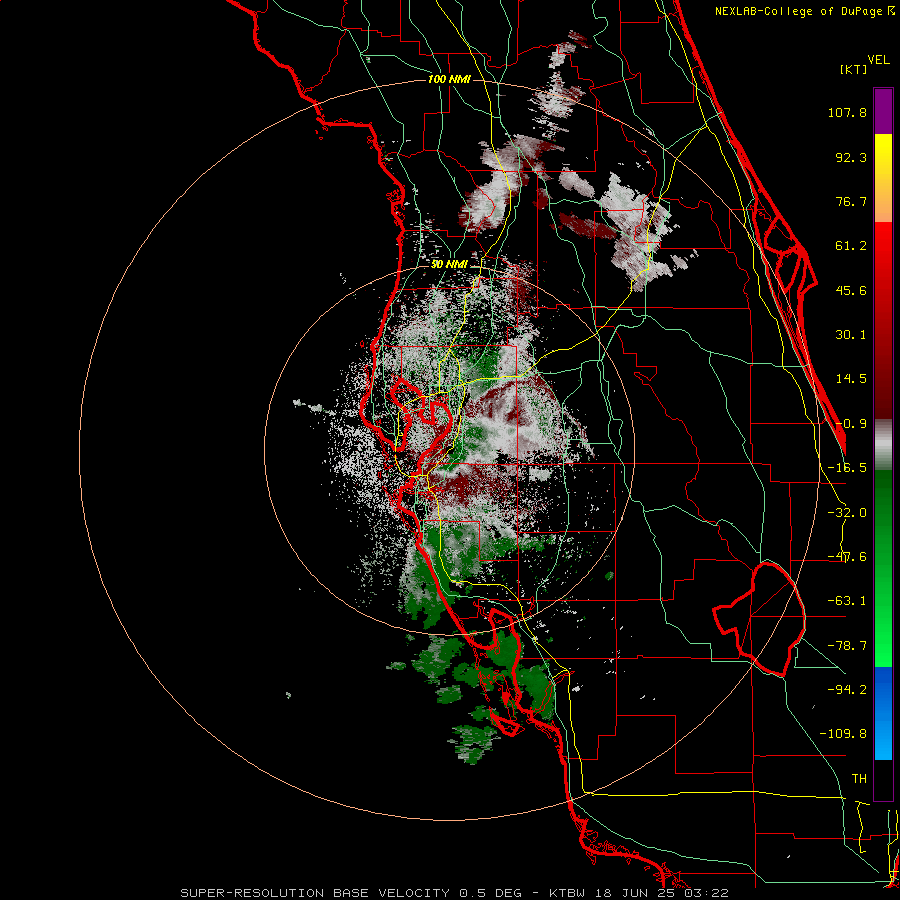900x900 pixels.
Task: Click the -63.1 velocity scale value
Action: point(847,601)
